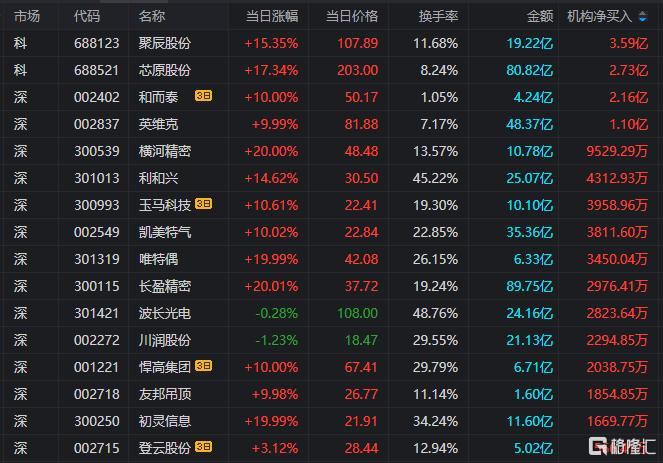Click the 当日价格 column header
The height and width of the screenshot is (463, 663).
pos(352,17)
